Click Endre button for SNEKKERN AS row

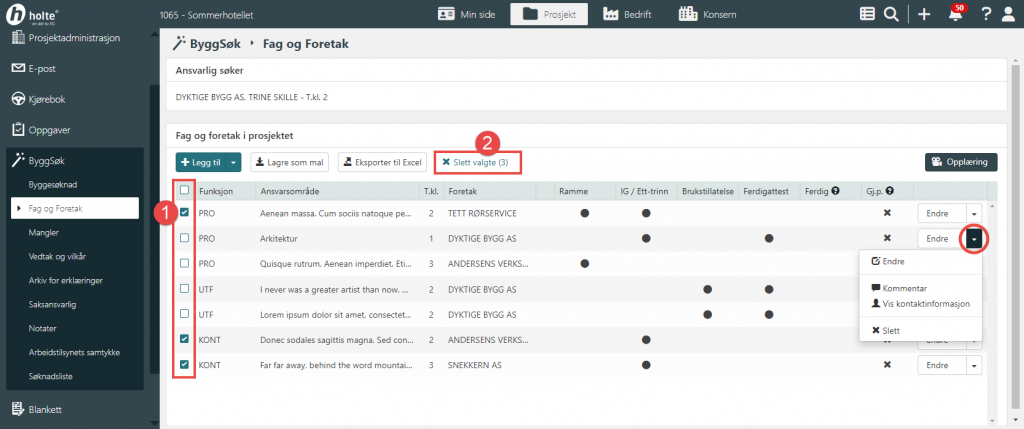(x=942, y=366)
